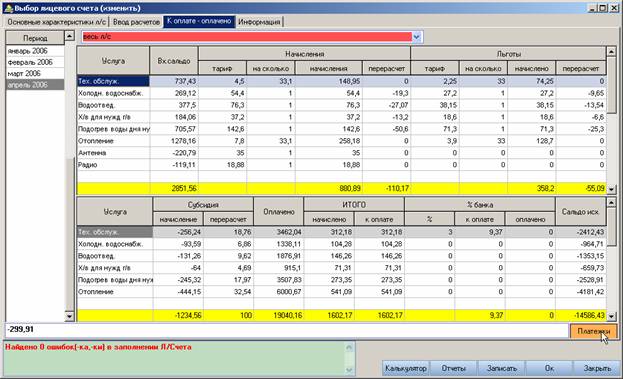Click the 'Льготы' group header

pyautogui.click(x=509, y=54)
